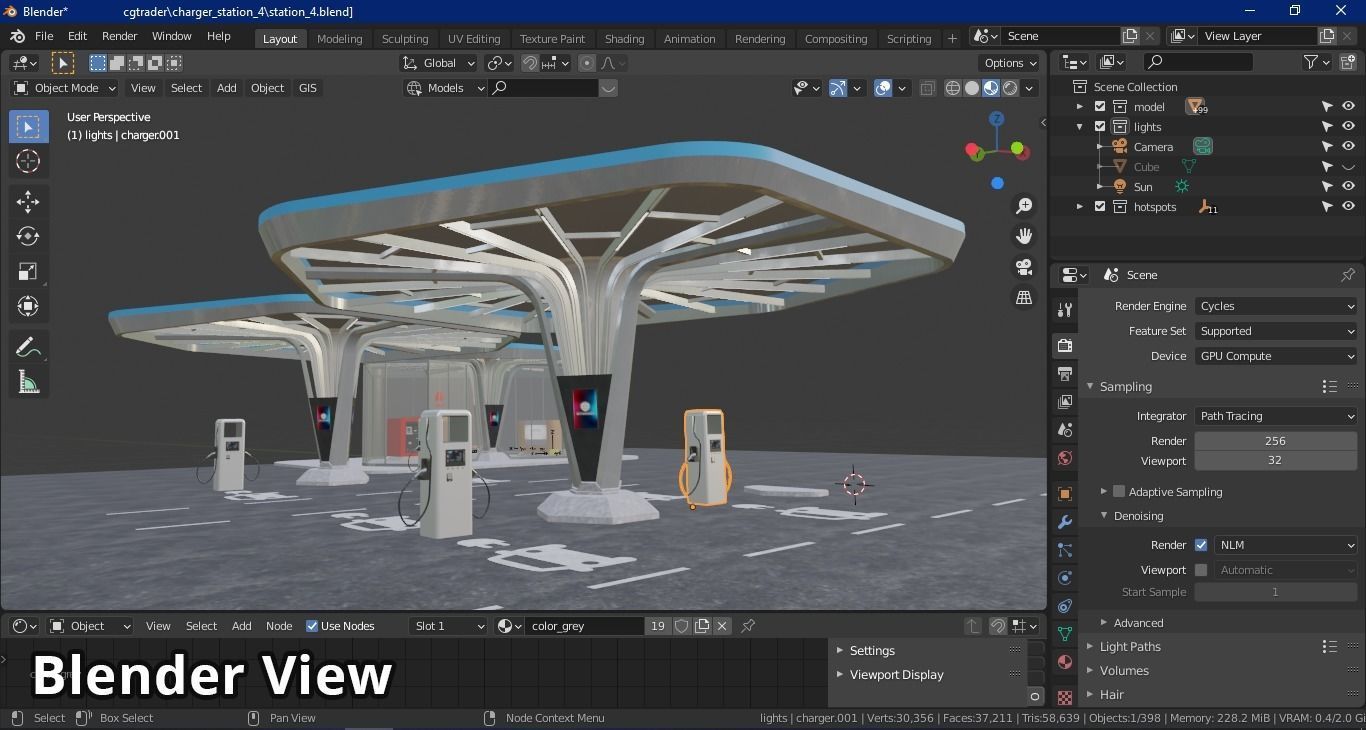Click the Options button

[x=1010, y=63]
